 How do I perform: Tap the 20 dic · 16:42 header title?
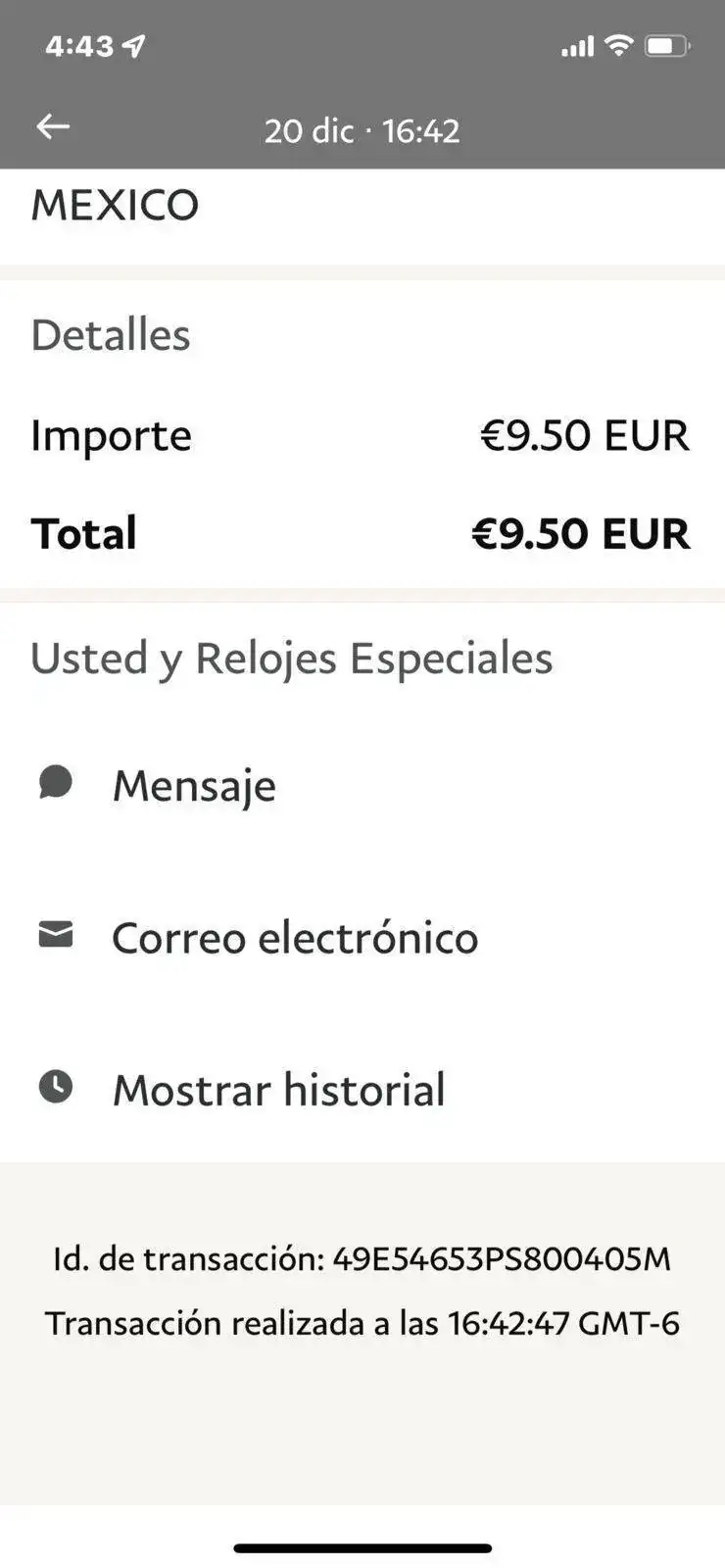coord(362,130)
